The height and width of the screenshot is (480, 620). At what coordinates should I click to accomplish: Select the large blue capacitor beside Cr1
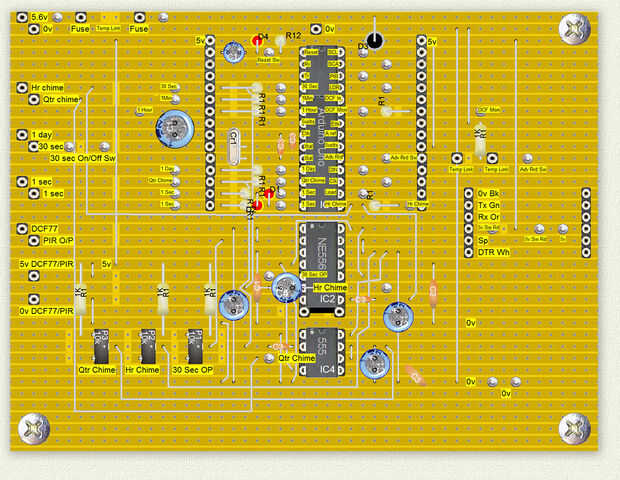point(175,129)
